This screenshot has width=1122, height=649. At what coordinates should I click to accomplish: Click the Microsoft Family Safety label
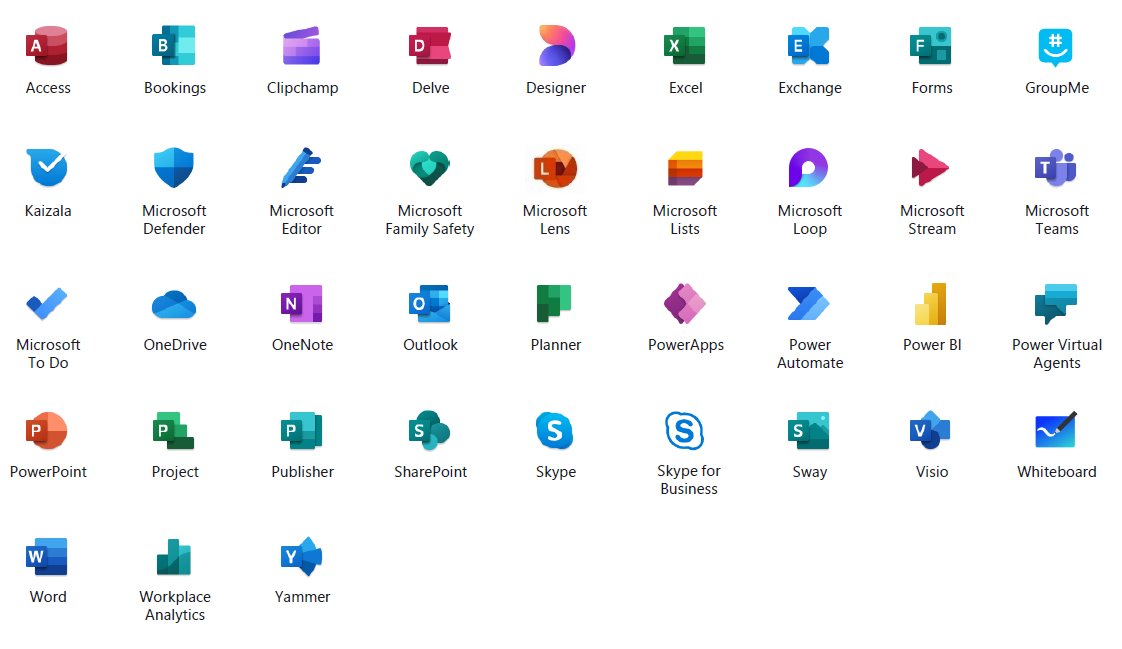(x=430, y=220)
